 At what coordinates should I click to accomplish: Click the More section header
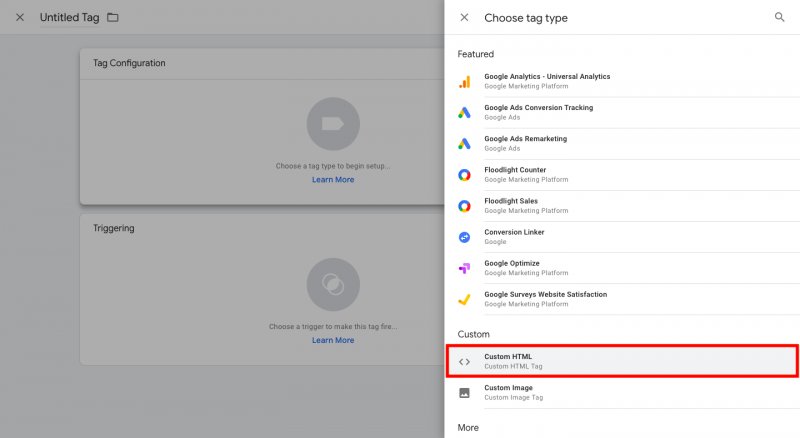468,428
